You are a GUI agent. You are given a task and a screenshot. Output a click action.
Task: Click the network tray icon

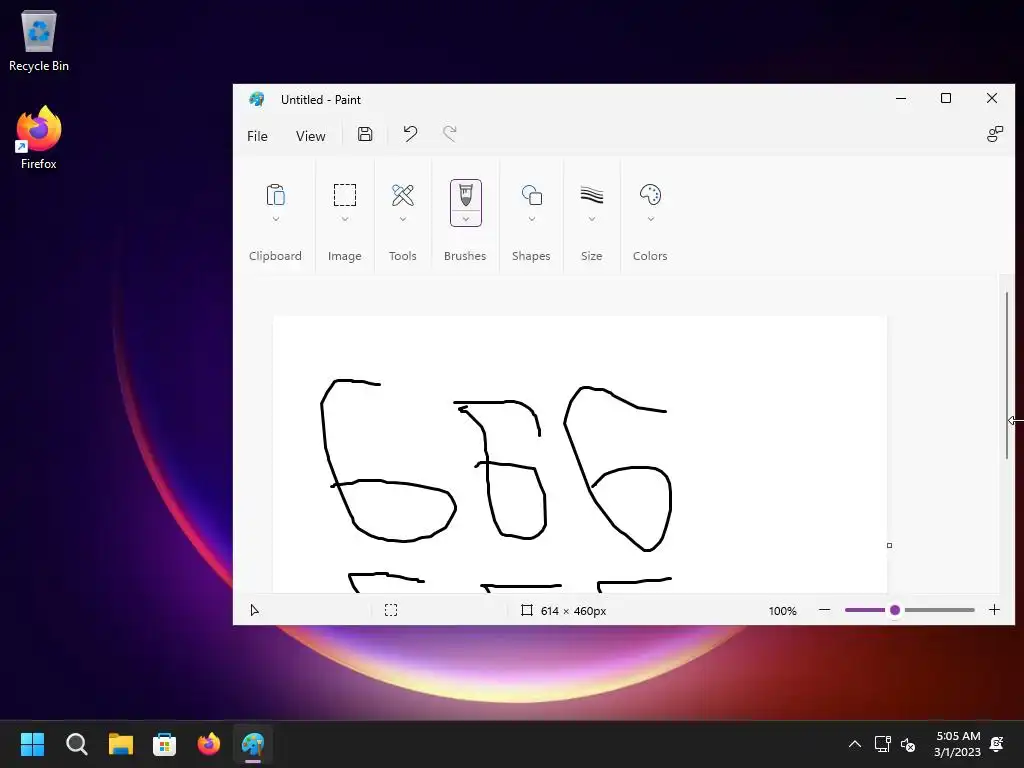coord(882,744)
